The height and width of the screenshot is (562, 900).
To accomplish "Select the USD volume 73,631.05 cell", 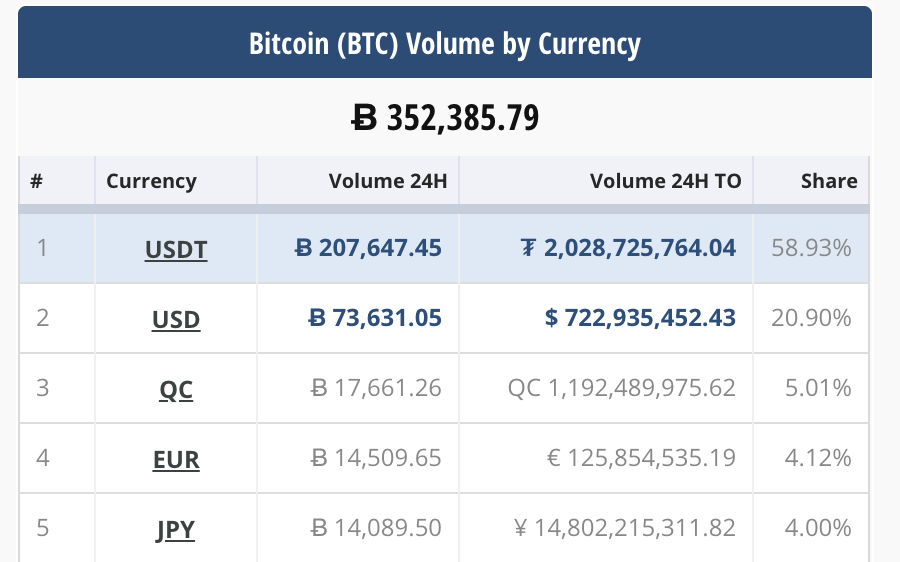I will 374,318.
